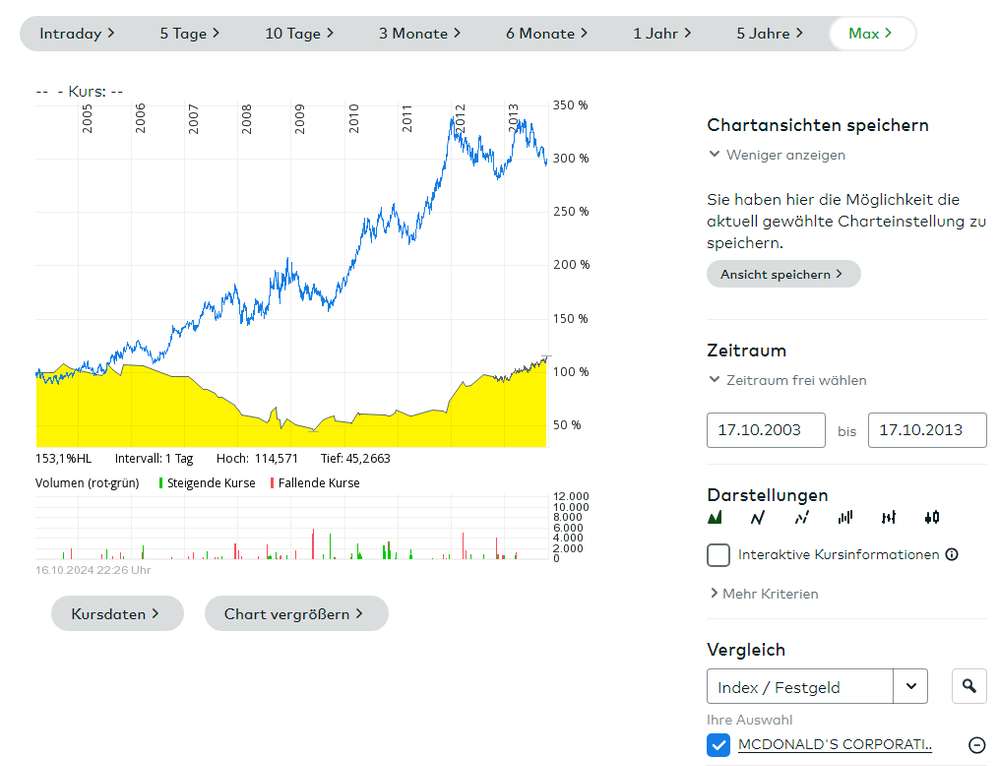Screen dimensions: 998x766
Task: Select the filled area (mountain) chart style
Action: click(x=714, y=518)
